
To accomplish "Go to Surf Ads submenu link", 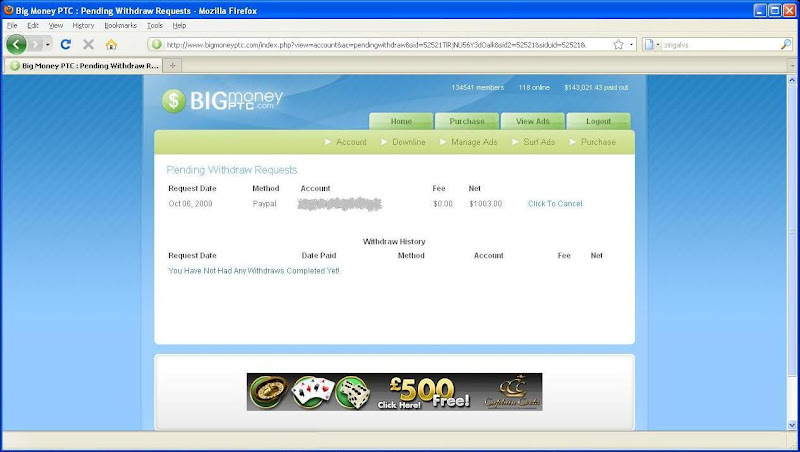I will 539,142.
